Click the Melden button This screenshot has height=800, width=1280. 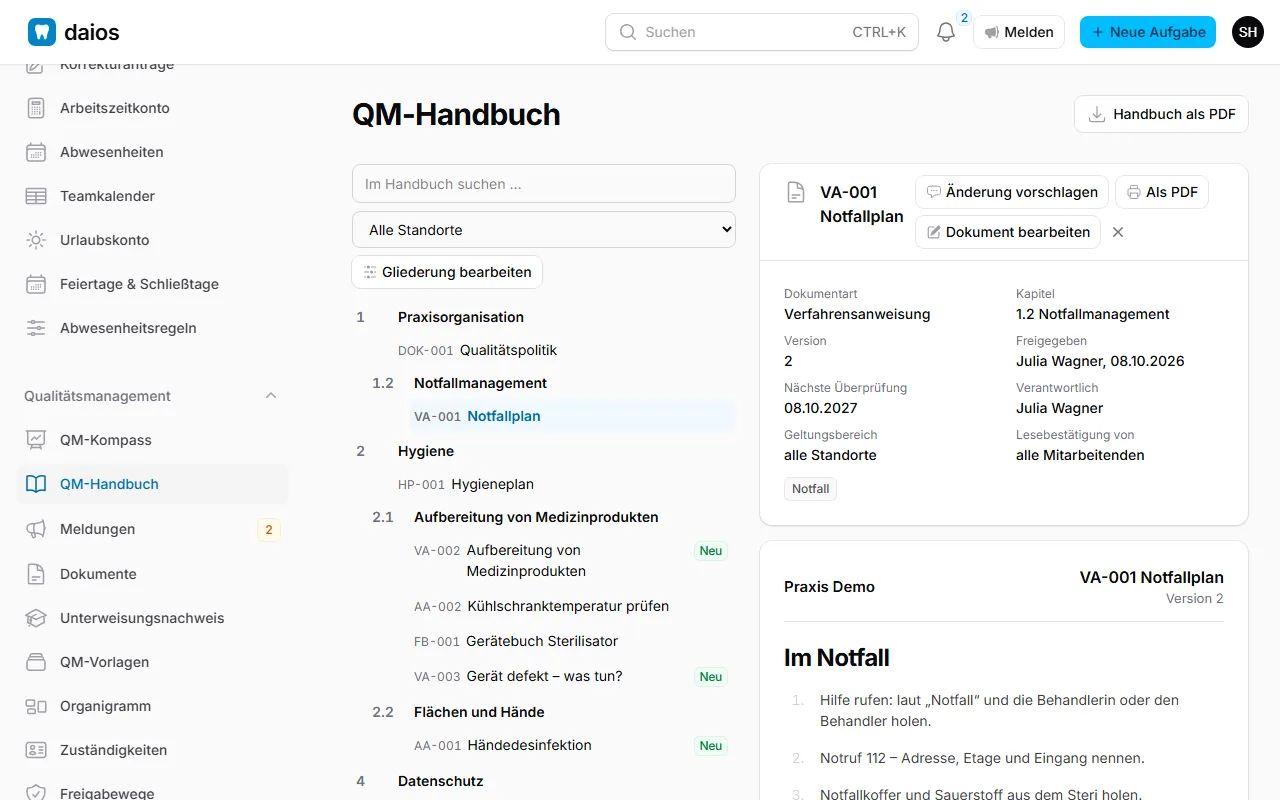tap(1019, 32)
